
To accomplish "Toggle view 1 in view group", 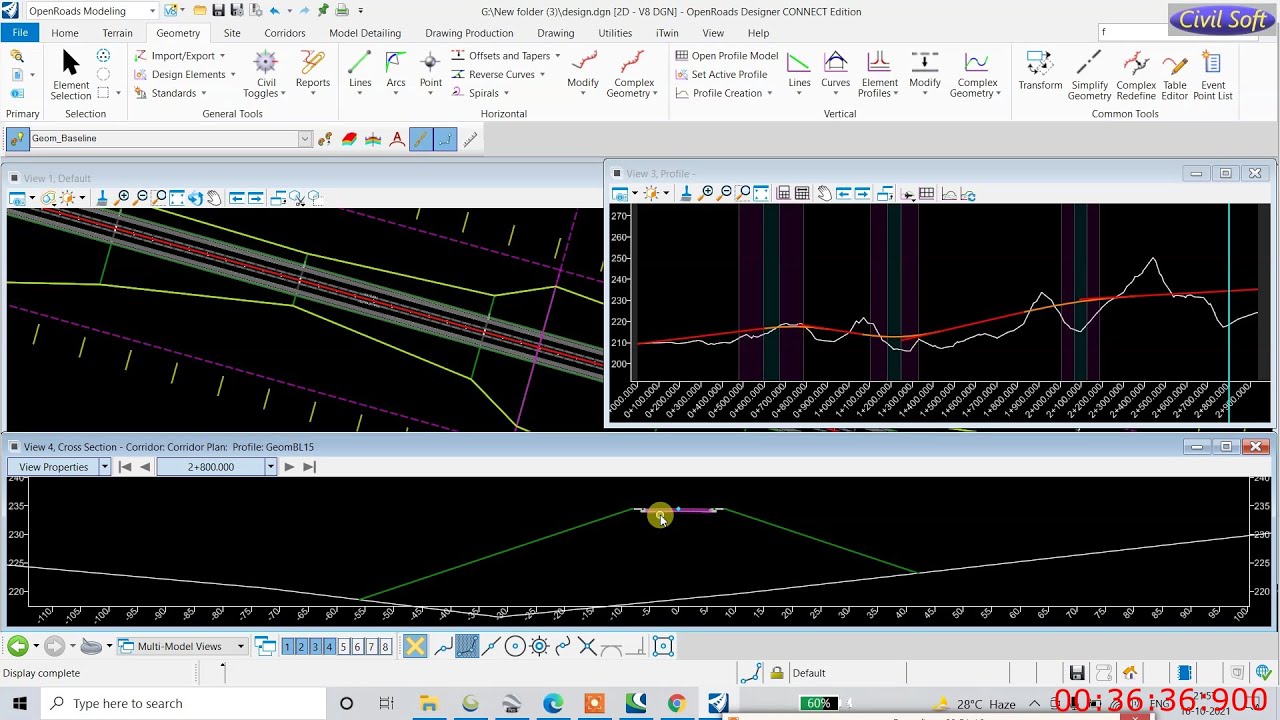I will (x=287, y=647).
